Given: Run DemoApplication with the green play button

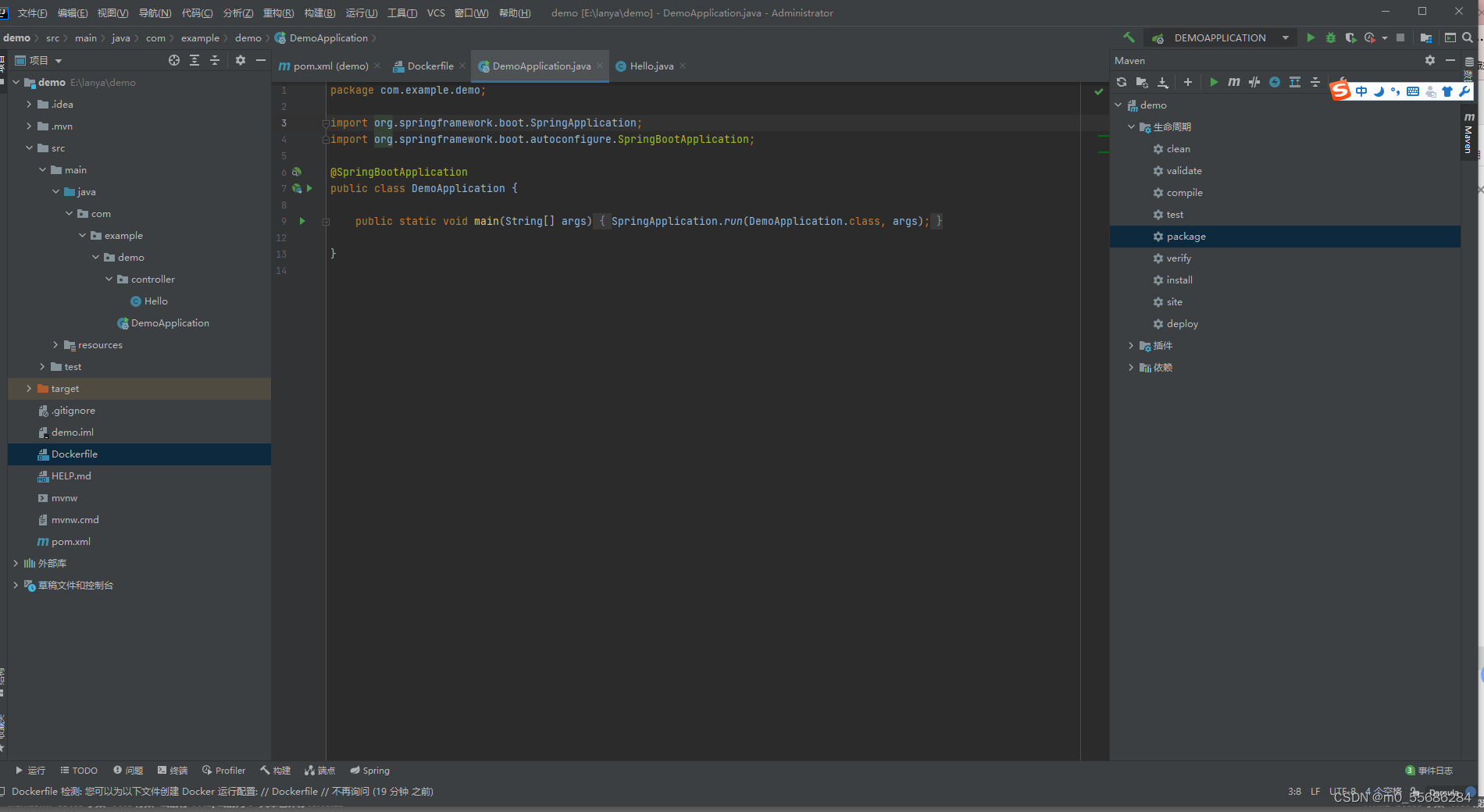Looking at the screenshot, I should (x=1311, y=37).
